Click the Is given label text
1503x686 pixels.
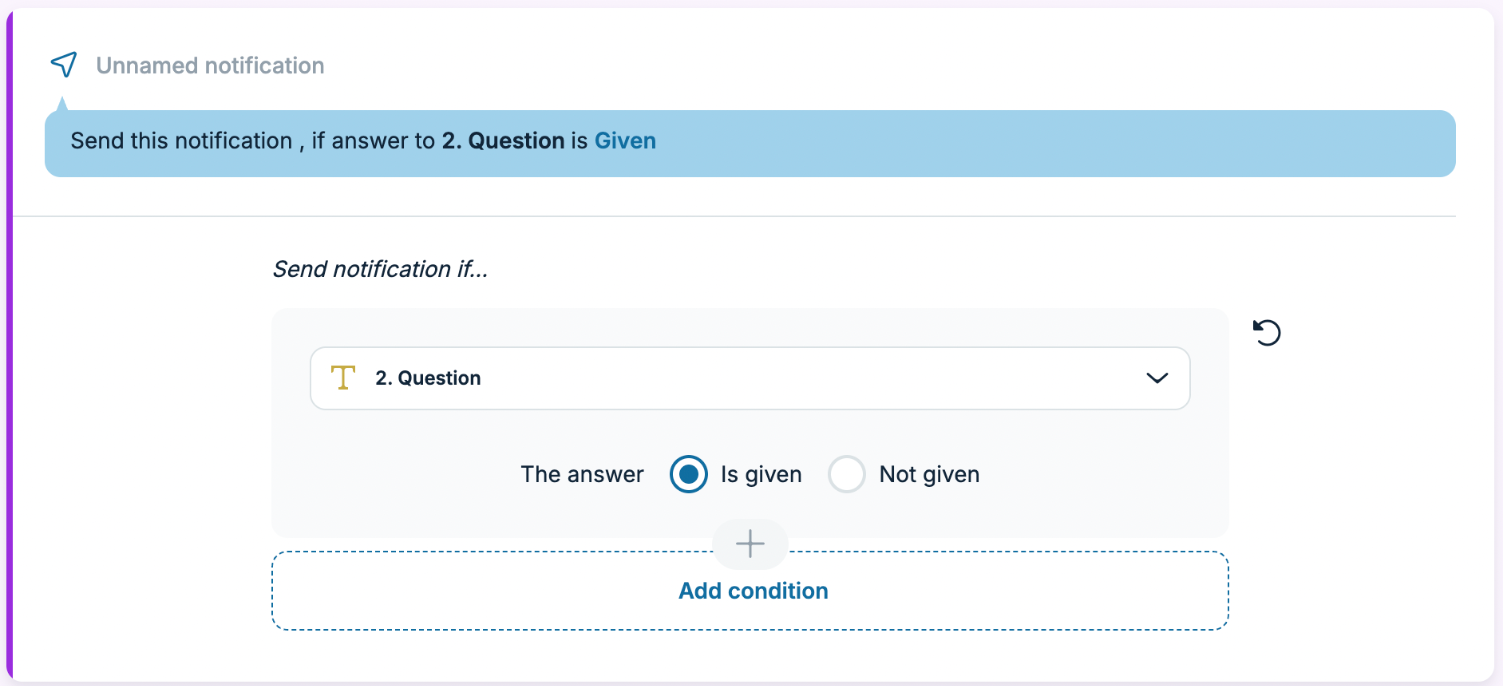click(761, 475)
